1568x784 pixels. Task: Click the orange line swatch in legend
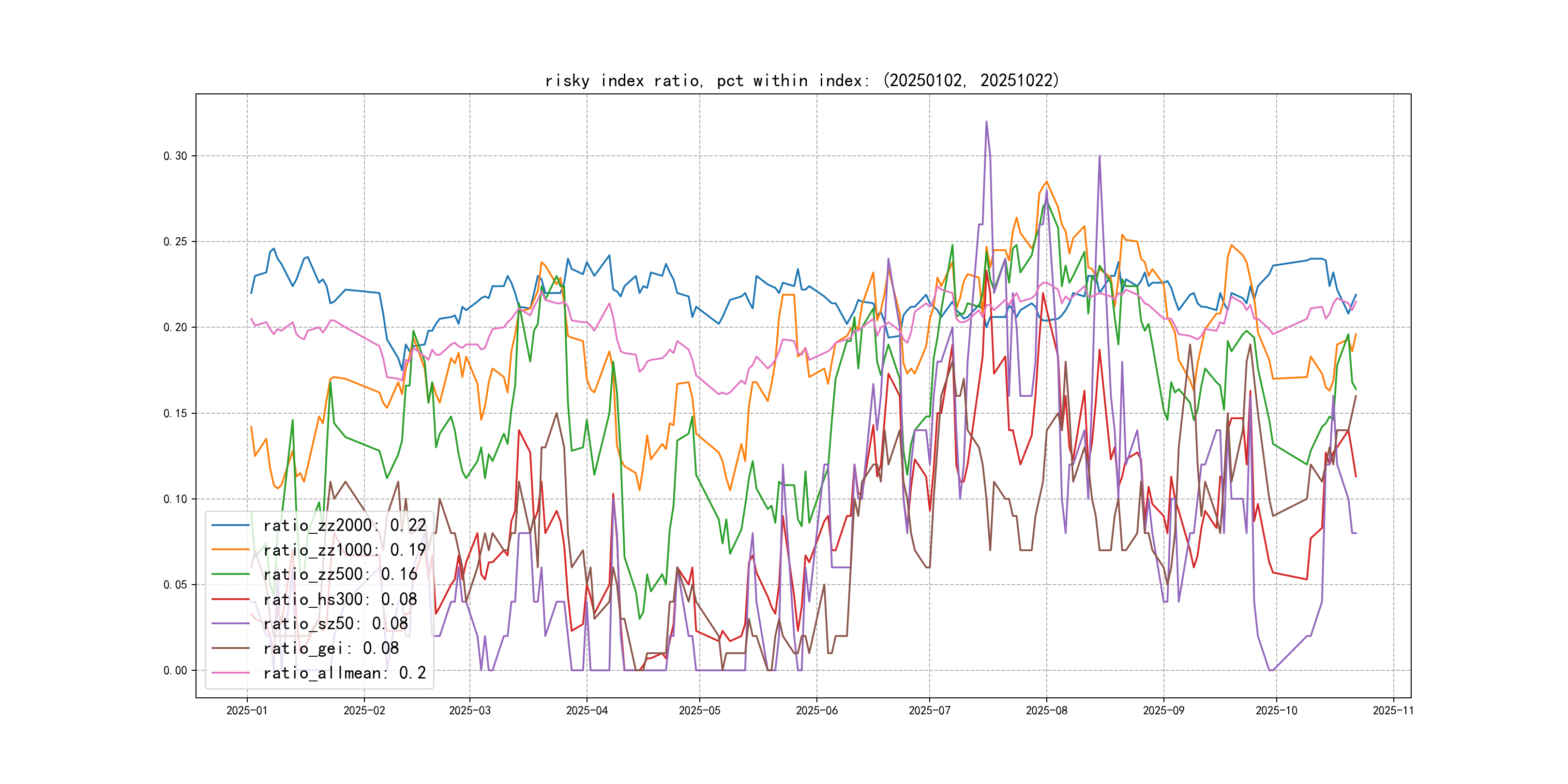pyautogui.click(x=230, y=550)
